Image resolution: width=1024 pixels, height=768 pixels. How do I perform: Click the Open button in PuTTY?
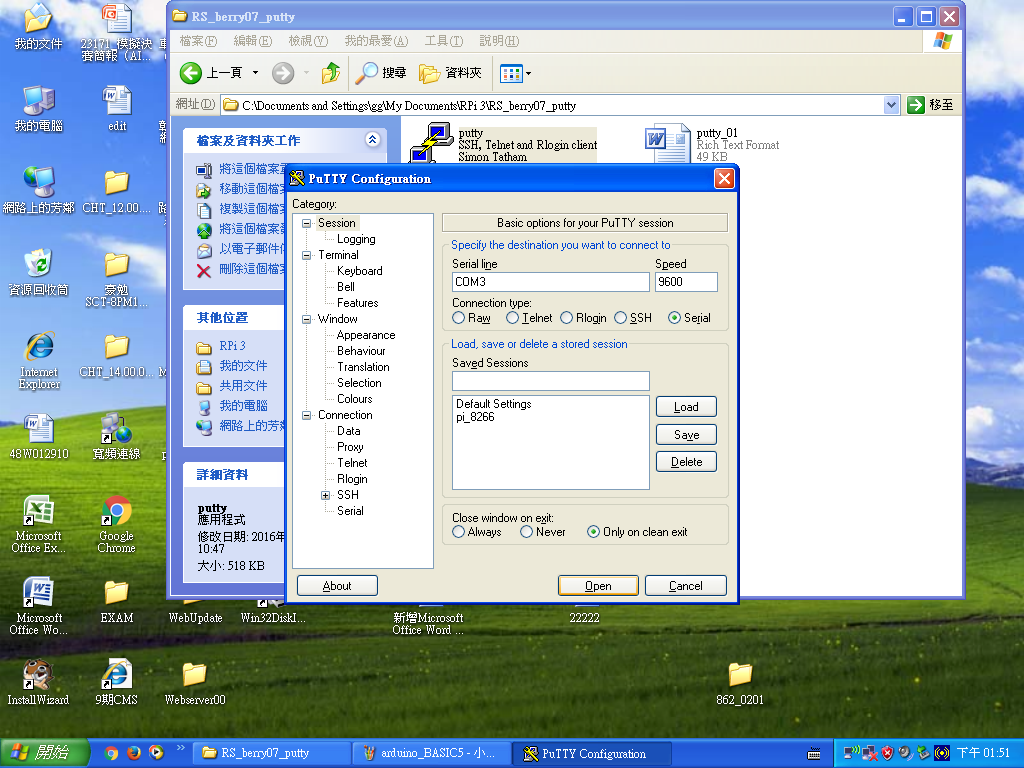pyautogui.click(x=598, y=585)
